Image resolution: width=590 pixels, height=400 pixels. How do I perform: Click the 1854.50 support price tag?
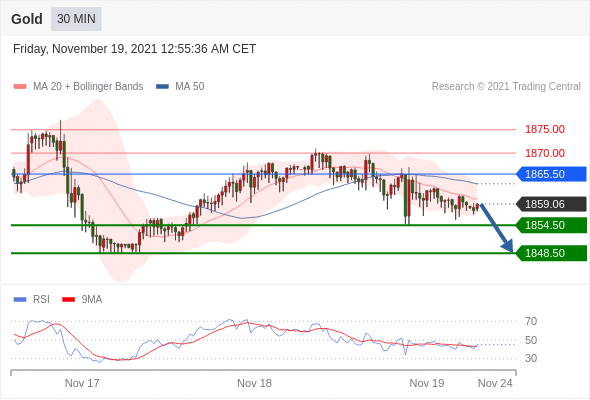[x=551, y=225]
